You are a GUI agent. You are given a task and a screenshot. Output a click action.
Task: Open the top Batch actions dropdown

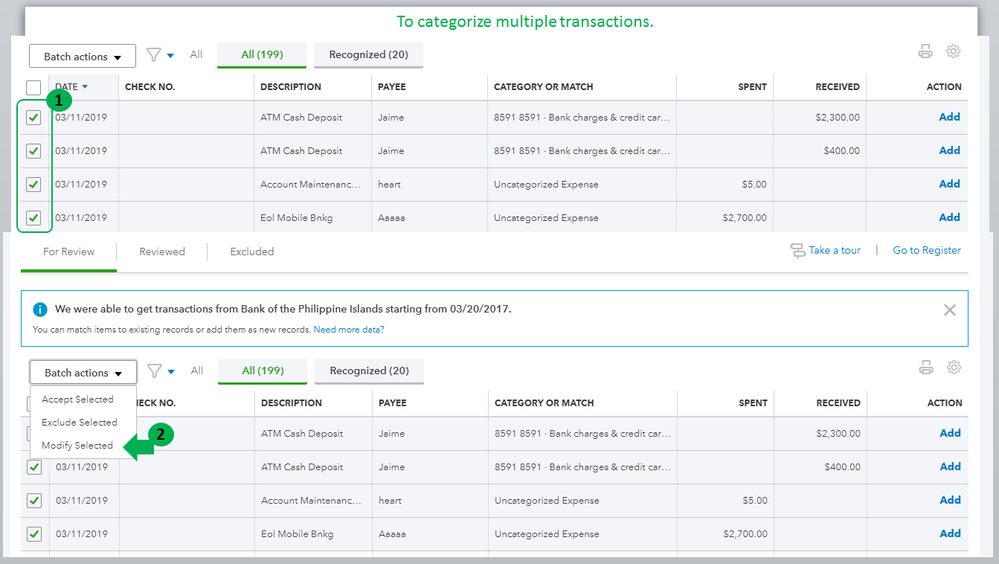(x=82, y=57)
